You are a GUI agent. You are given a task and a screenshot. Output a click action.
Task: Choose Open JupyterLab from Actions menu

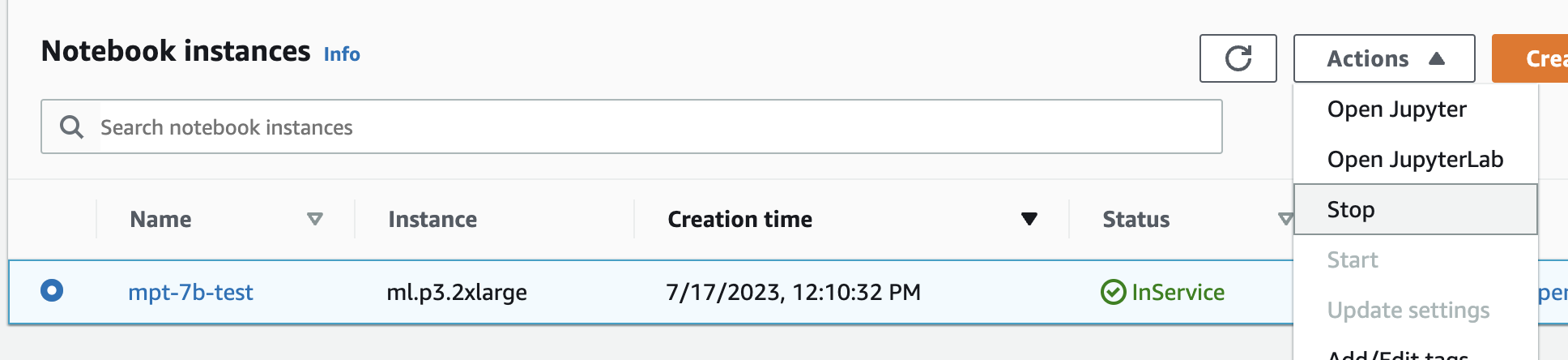pos(1415,160)
